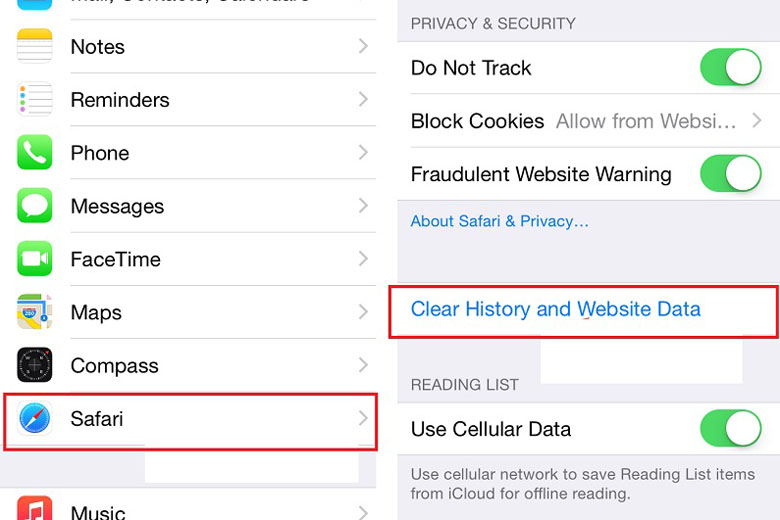Tap the Reminders list icon
The image size is (780, 520).
pos(34,99)
